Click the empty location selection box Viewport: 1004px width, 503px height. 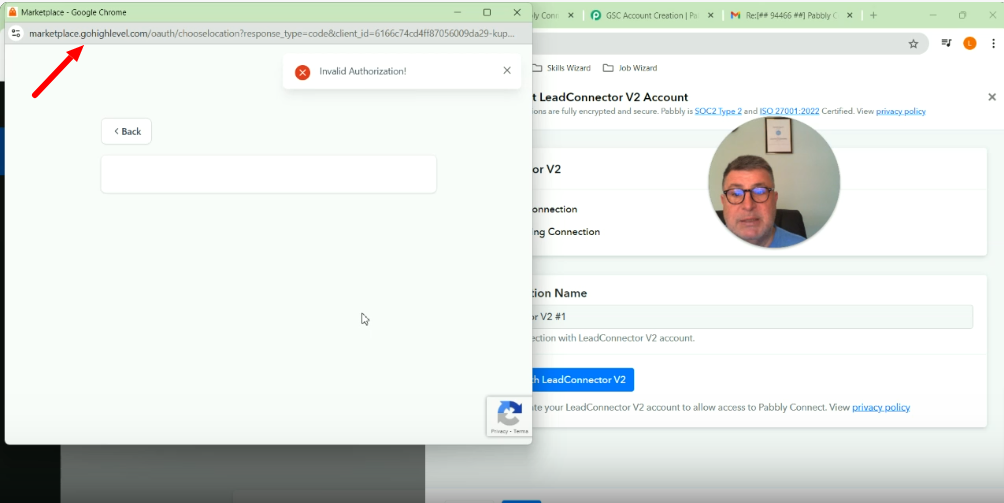(x=268, y=174)
